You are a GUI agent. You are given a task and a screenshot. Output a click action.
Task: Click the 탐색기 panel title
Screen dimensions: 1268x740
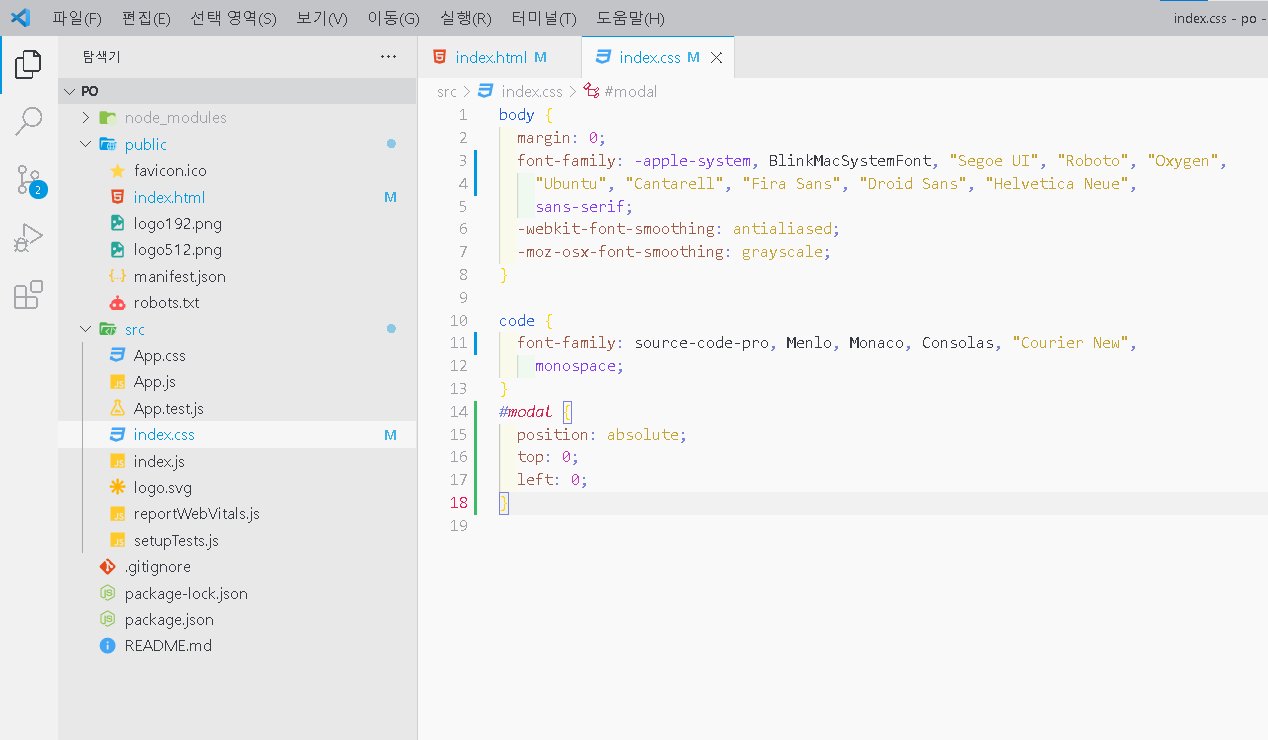click(x=101, y=57)
